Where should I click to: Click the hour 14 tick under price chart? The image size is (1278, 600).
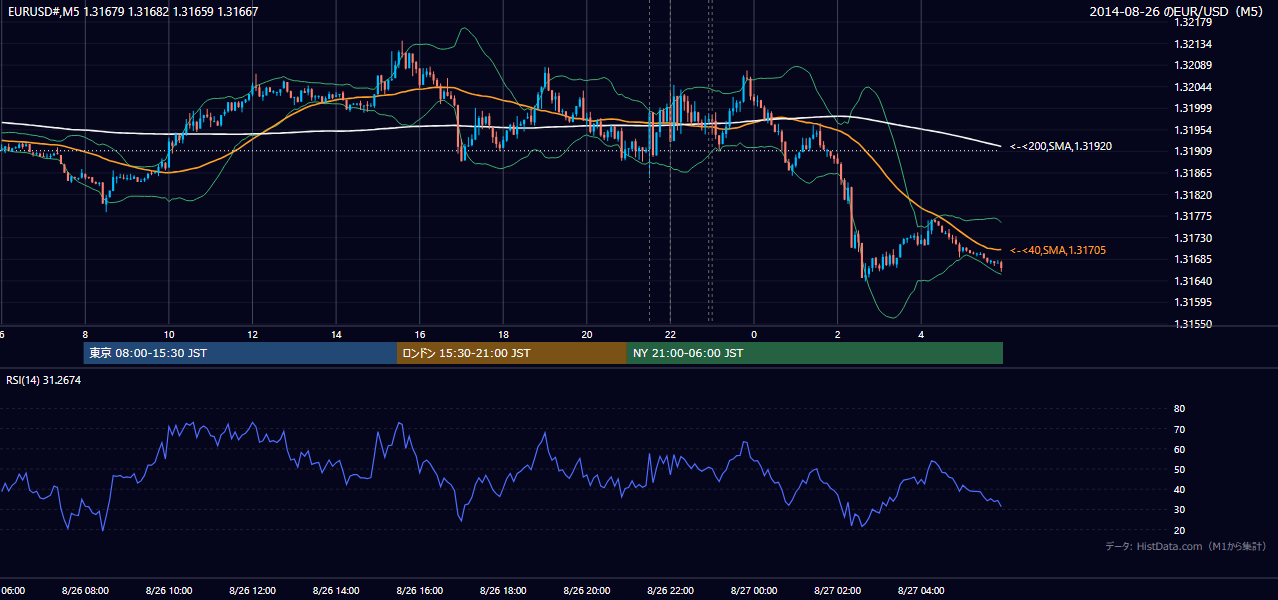336,335
